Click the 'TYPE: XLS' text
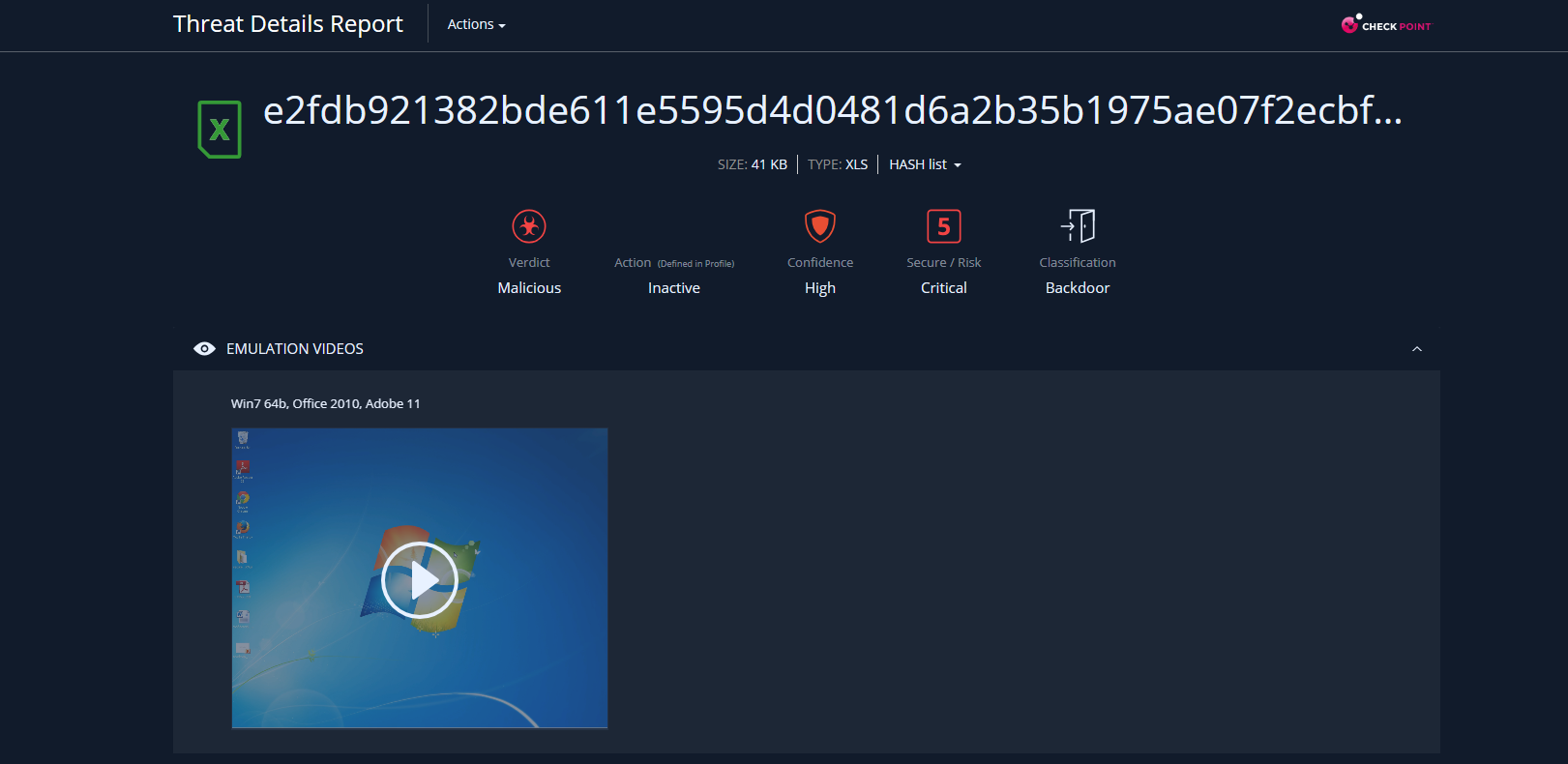1568x764 pixels. coord(838,164)
